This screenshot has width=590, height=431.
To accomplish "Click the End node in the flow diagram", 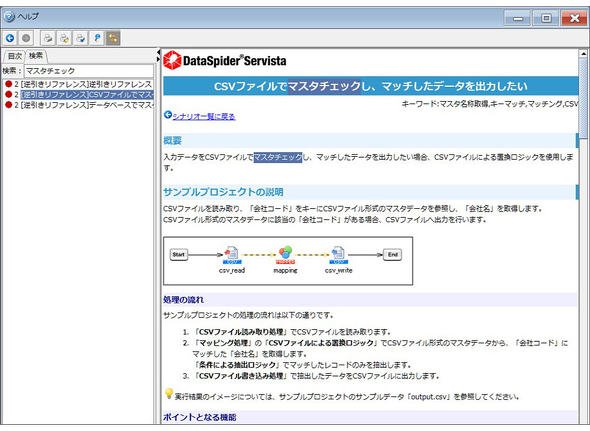I will click(392, 254).
